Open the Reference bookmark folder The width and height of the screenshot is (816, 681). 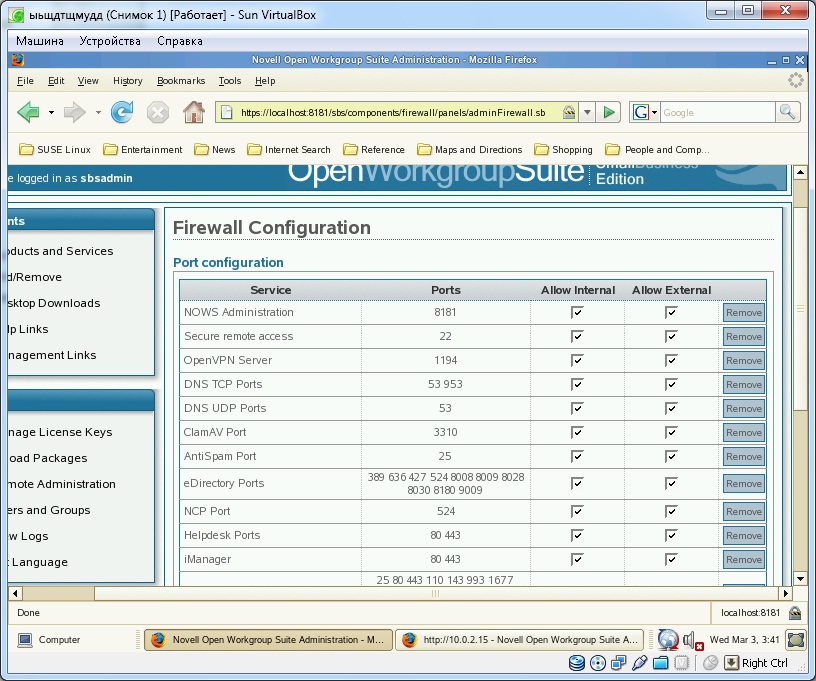(x=374, y=150)
